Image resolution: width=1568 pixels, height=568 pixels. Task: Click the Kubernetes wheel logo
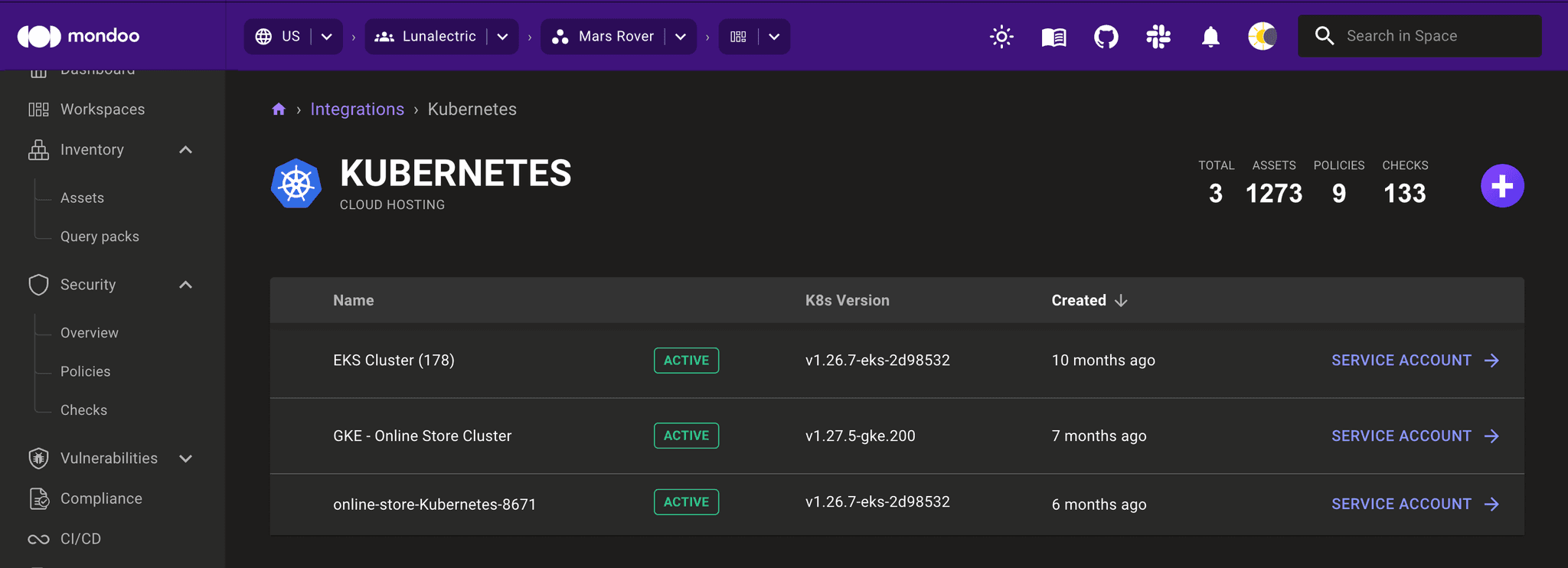tap(296, 184)
